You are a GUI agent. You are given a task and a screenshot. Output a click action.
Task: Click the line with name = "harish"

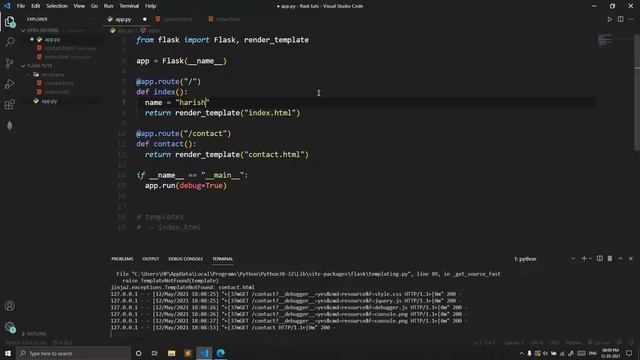pyautogui.click(x=177, y=102)
